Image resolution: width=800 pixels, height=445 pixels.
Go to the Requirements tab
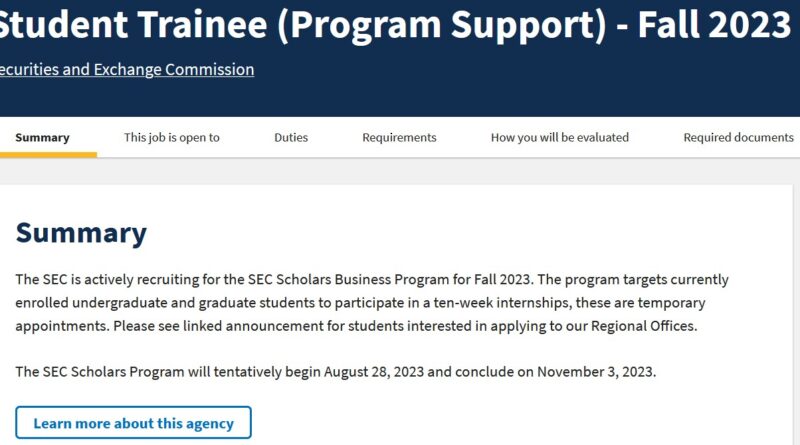coord(399,138)
